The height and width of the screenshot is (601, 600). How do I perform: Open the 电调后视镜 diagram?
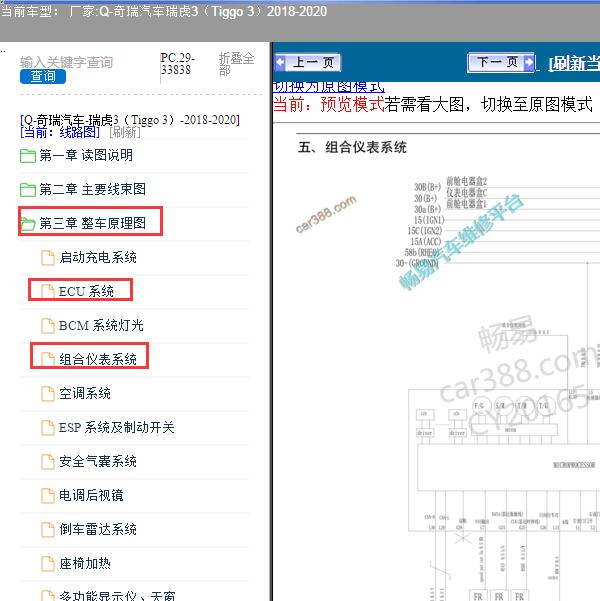[91, 495]
